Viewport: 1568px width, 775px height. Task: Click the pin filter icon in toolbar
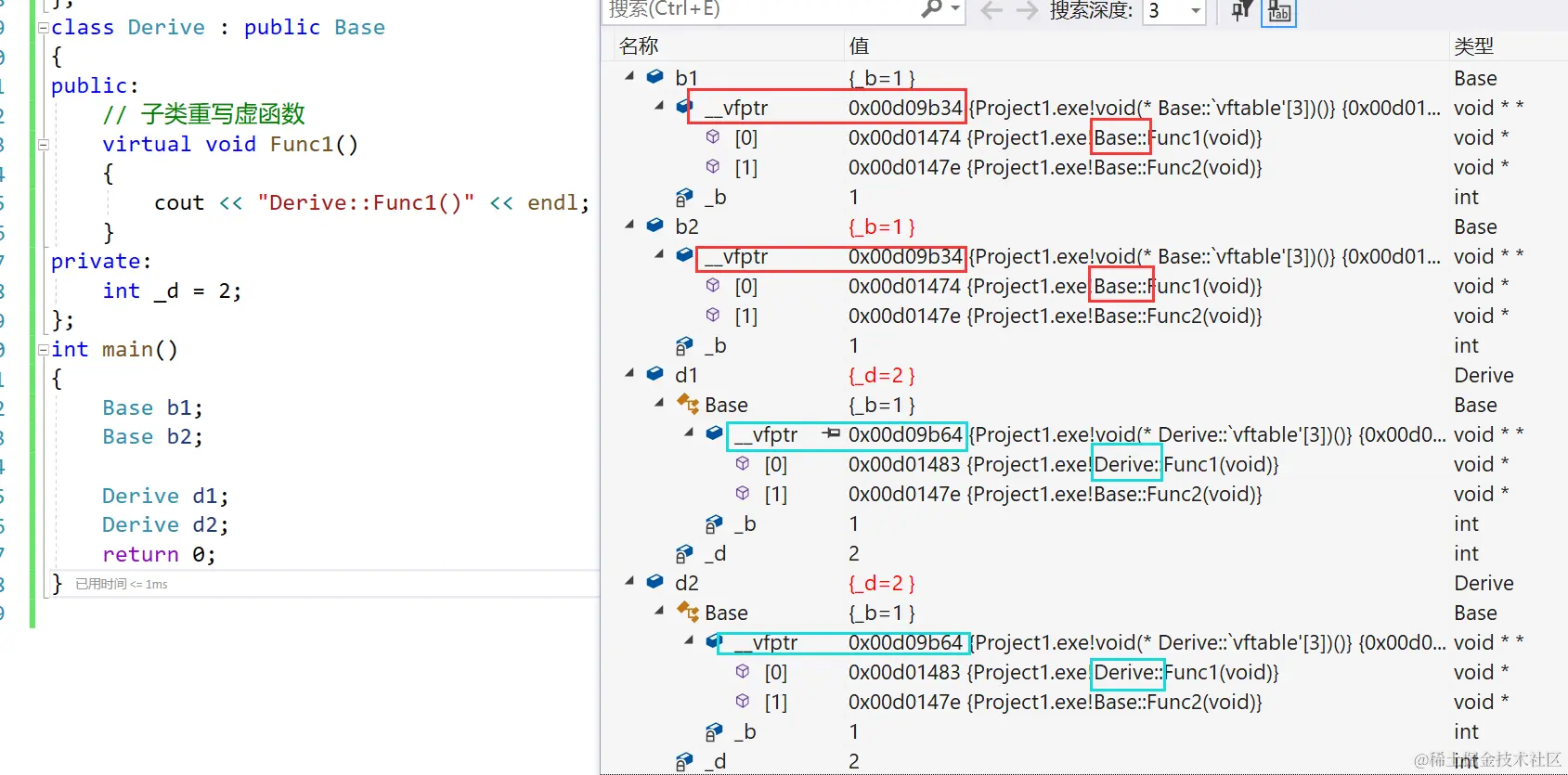1241,10
